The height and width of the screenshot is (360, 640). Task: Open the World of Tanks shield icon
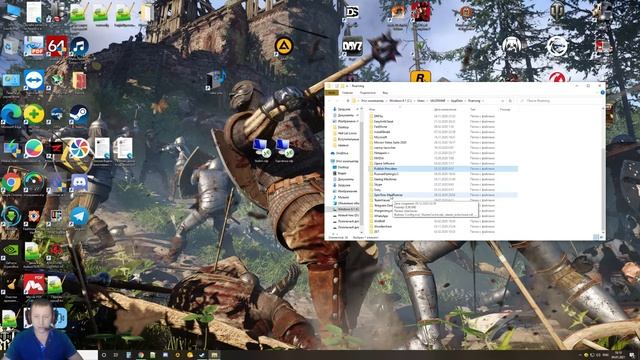(557, 12)
